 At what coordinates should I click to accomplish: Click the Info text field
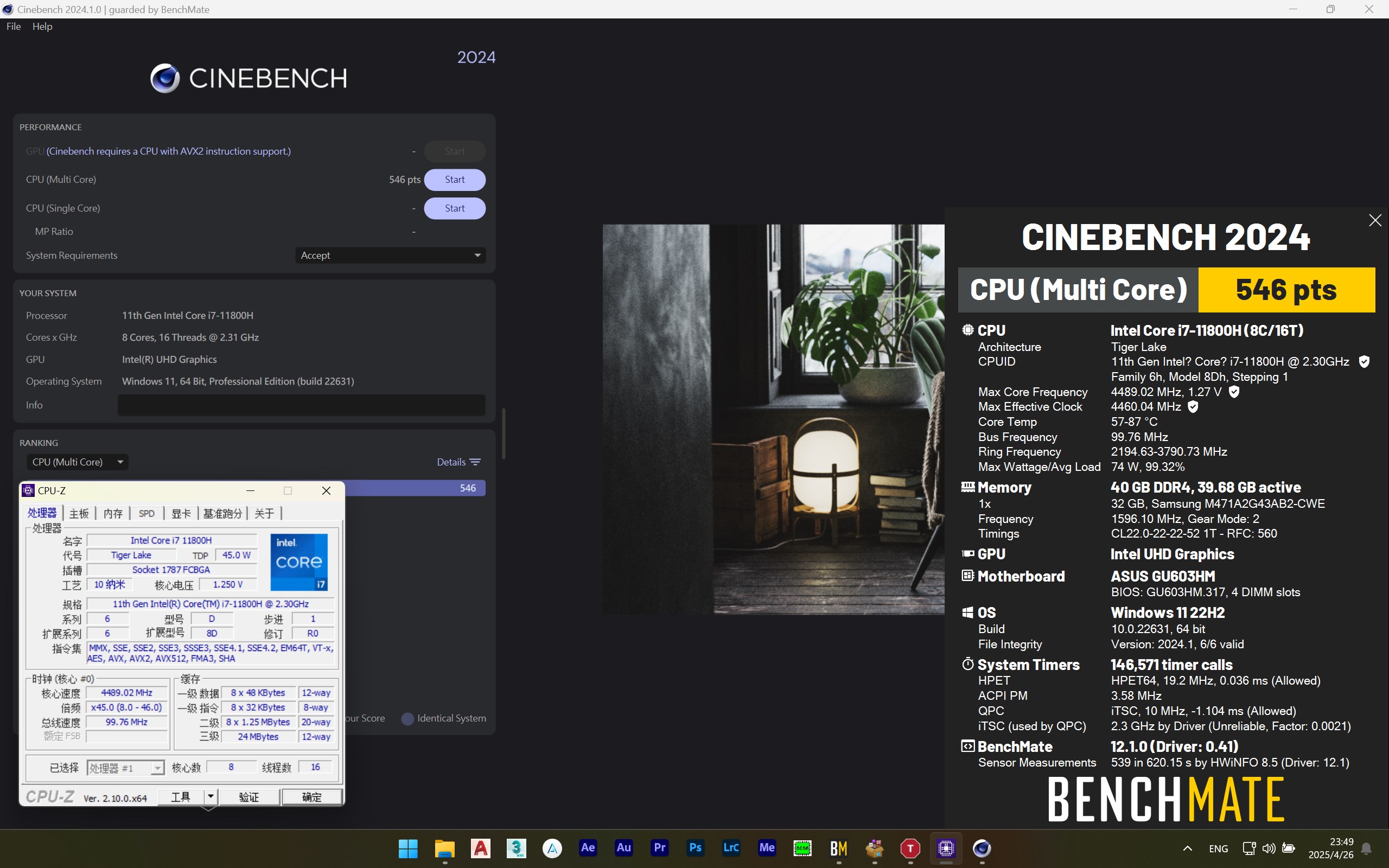click(x=301, y=405)
